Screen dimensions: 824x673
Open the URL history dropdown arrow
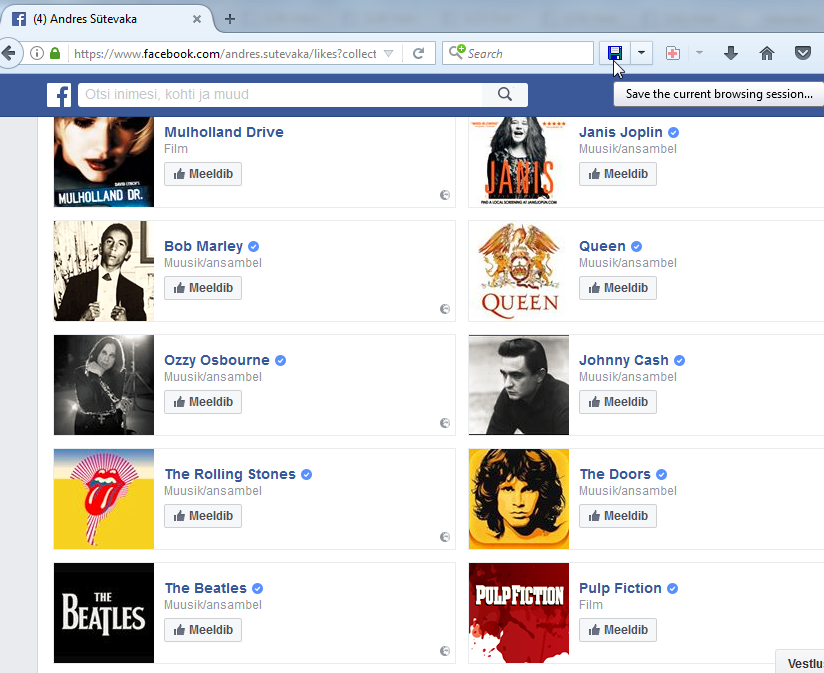(388, 54)
